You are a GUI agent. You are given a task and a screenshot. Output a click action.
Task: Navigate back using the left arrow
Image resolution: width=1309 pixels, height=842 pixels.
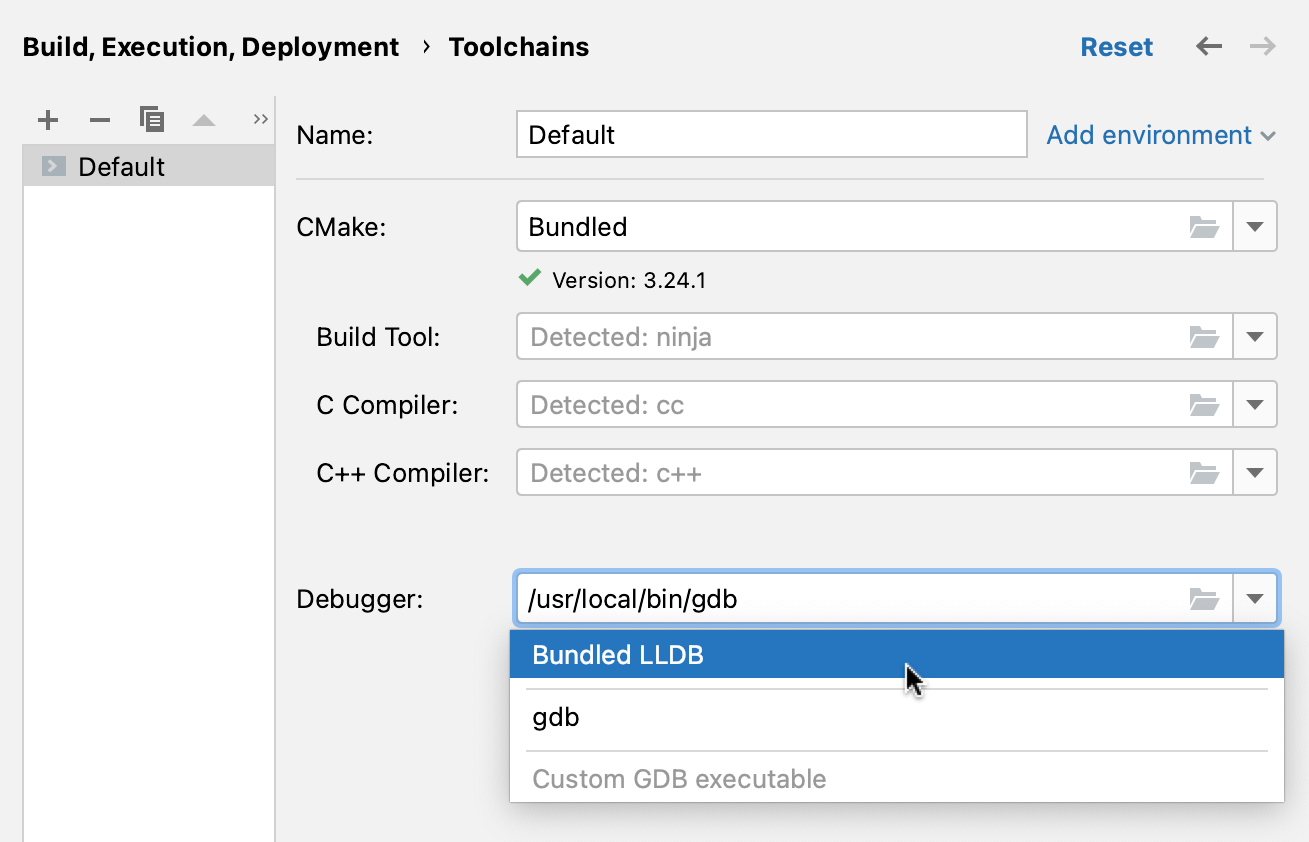[x=1208, y=46]
